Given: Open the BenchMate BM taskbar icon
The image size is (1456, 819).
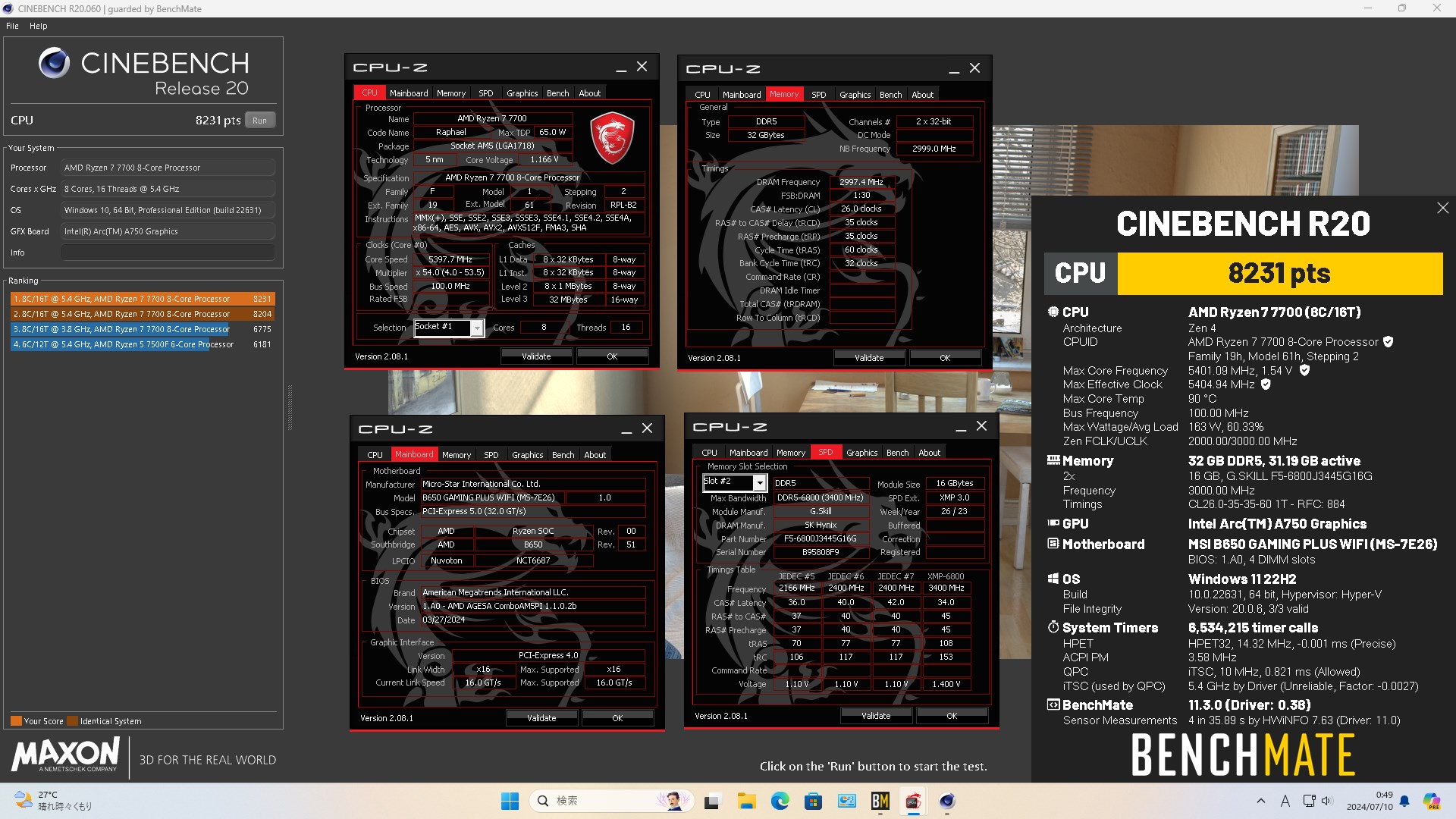Looking at the screenshot, I should [880, 801].
